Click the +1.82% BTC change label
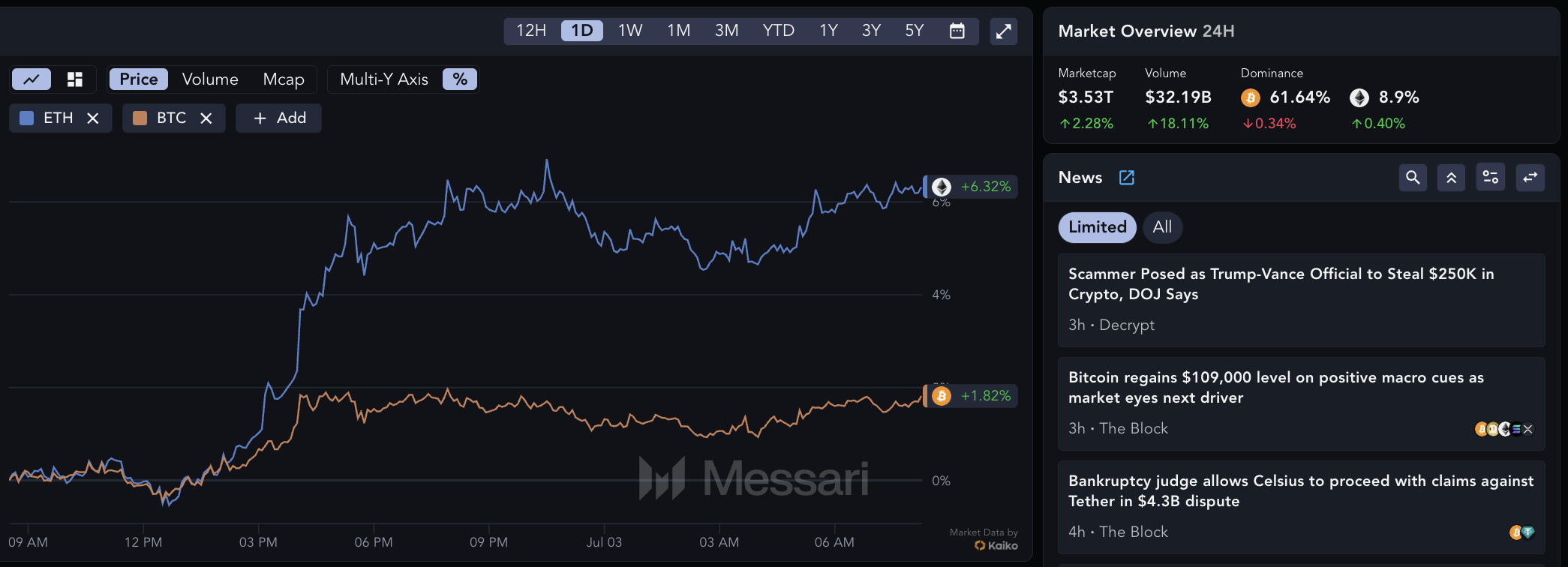Image resolution: width=1568 pixels, height=567 pixels. [986, 396]
